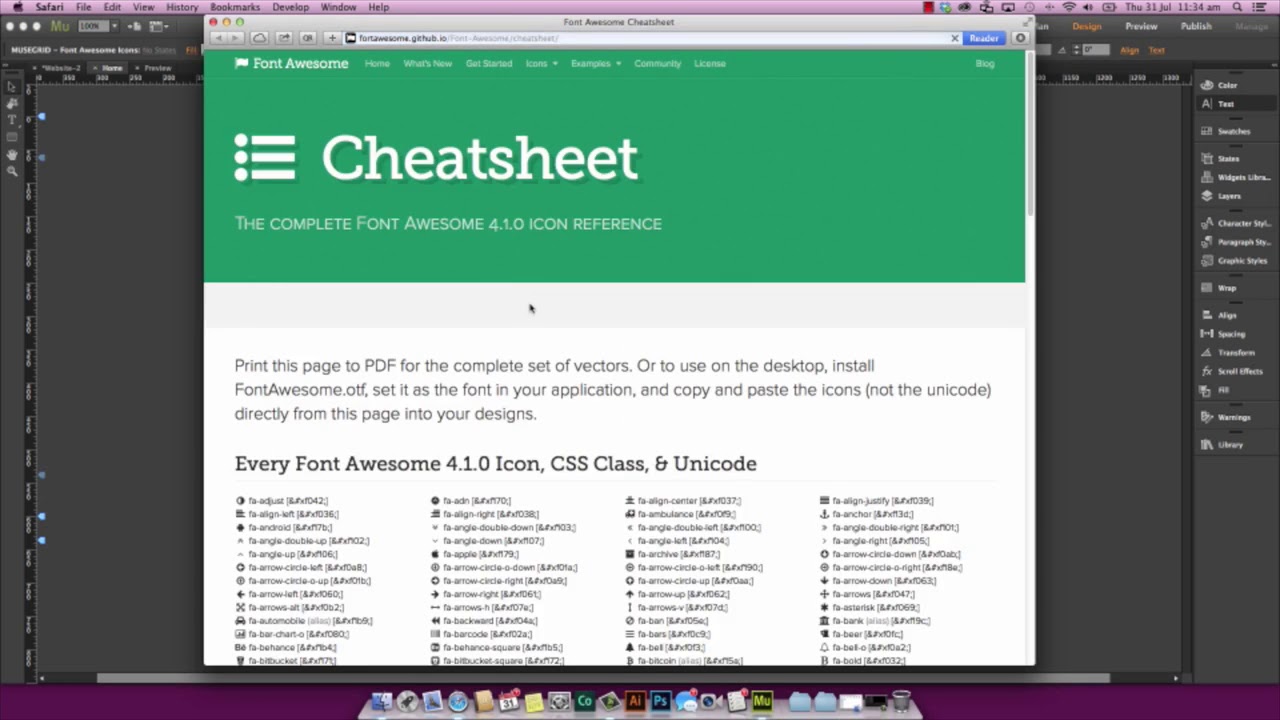Click Safari's add bookmark plus button
This screenshot has height=720, width=1280.
click(x=332, y=38)
